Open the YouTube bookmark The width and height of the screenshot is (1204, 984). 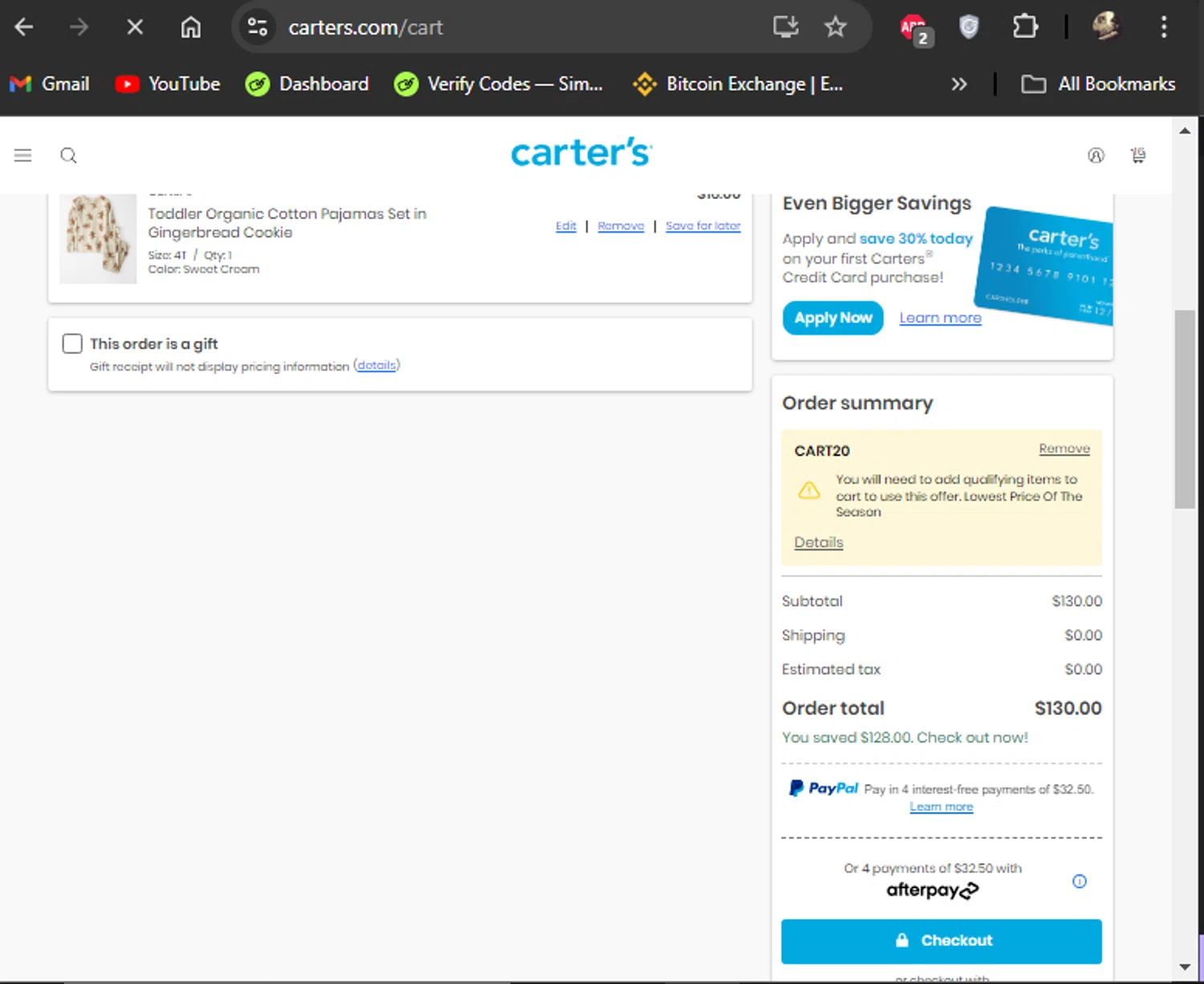point(168,83)
